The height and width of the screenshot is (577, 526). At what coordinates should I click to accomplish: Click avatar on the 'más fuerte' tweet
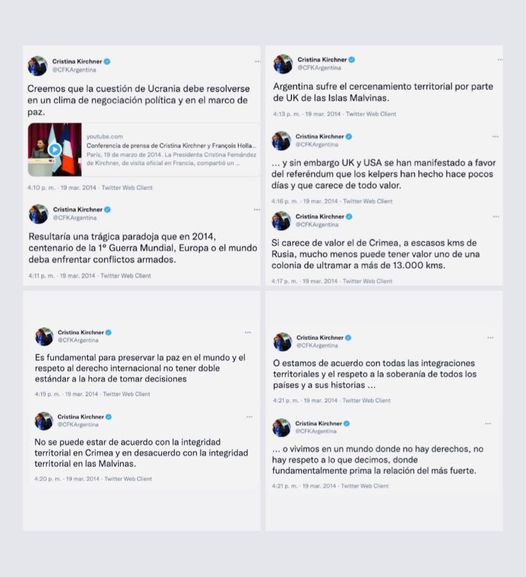(282, 428)
